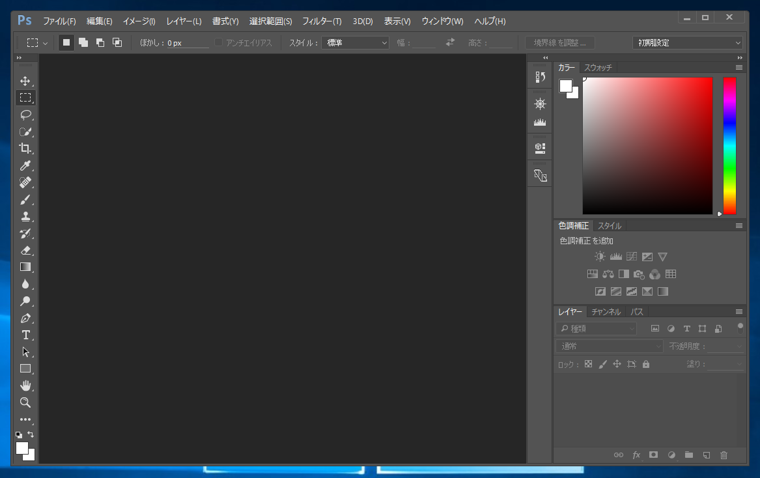760x478 pixels.
Task: Click the foreground color swatch in Color panel
Action: point(566,86)
